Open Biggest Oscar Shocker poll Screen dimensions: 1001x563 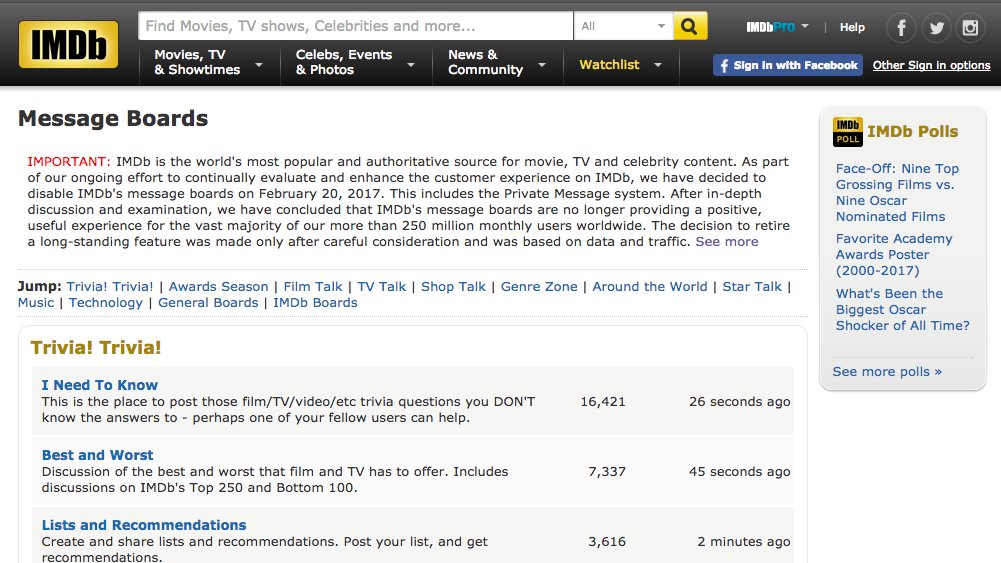903,310
